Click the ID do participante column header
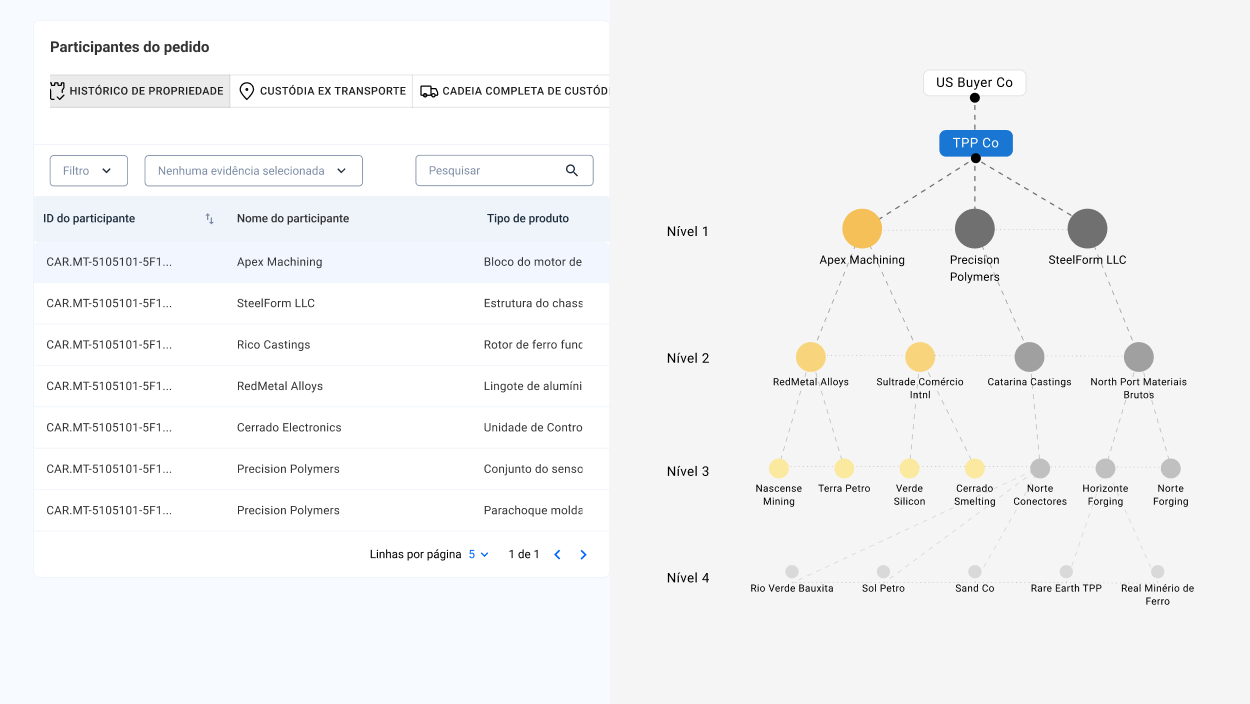This screenshot has height=704, width=1250. click(x=89, y=218)
